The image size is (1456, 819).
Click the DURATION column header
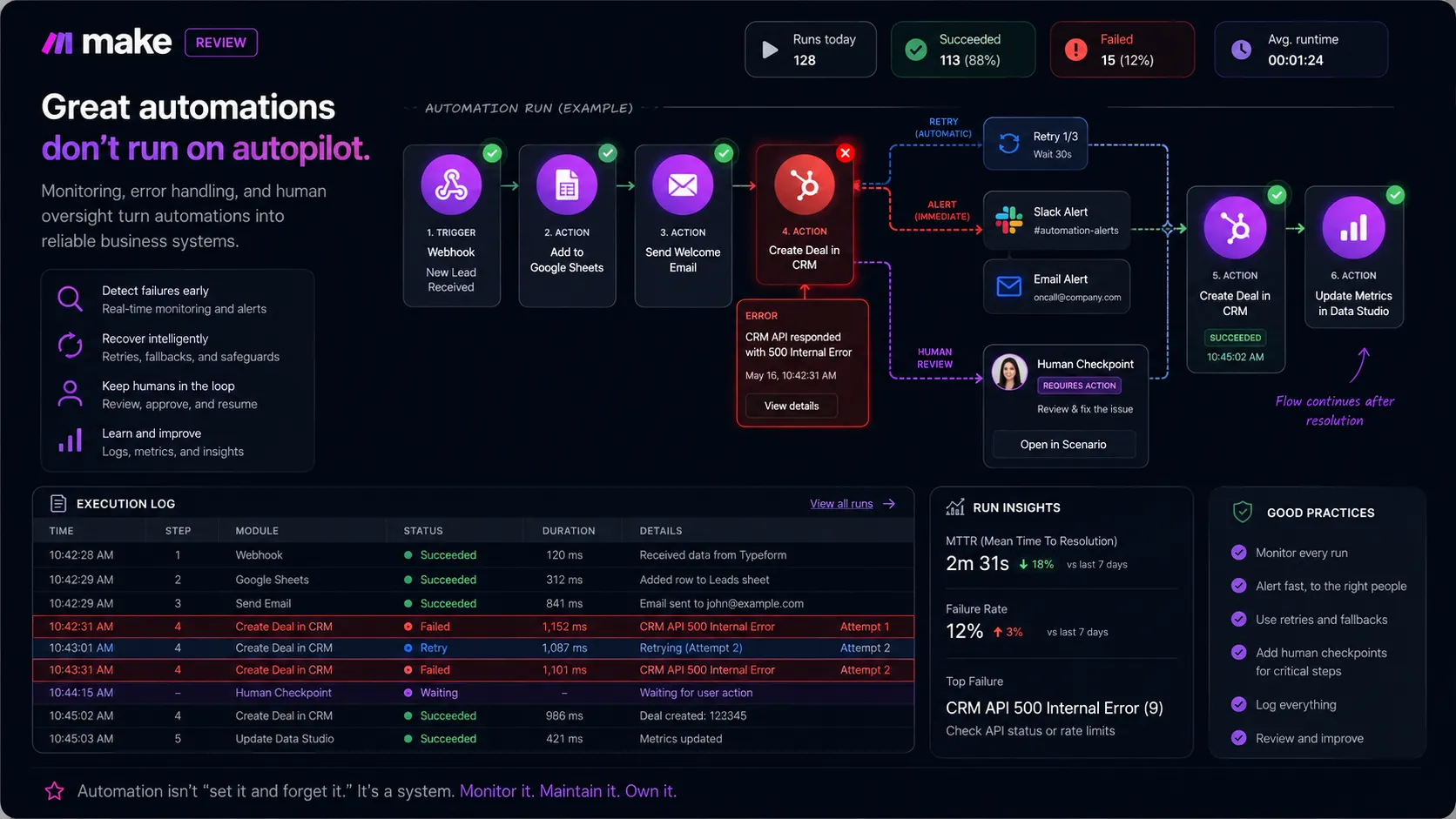click(x=569, y=531)
